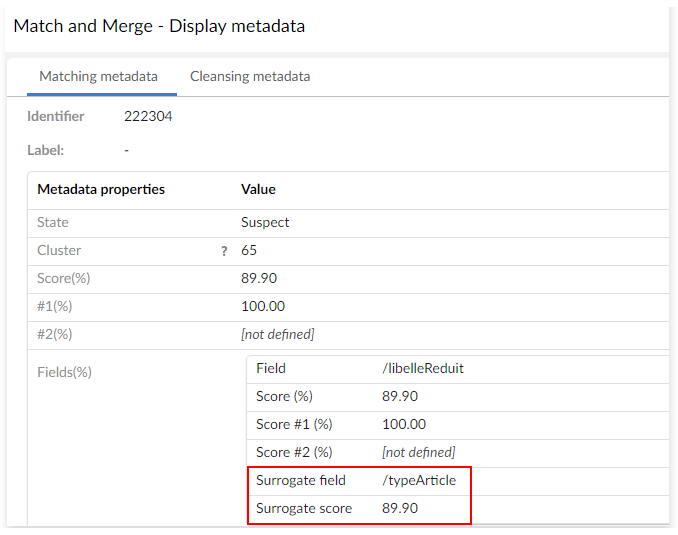
Task: Click the Cluster help question mark icon
Action: pyautogui.click(x=224, y=251)
